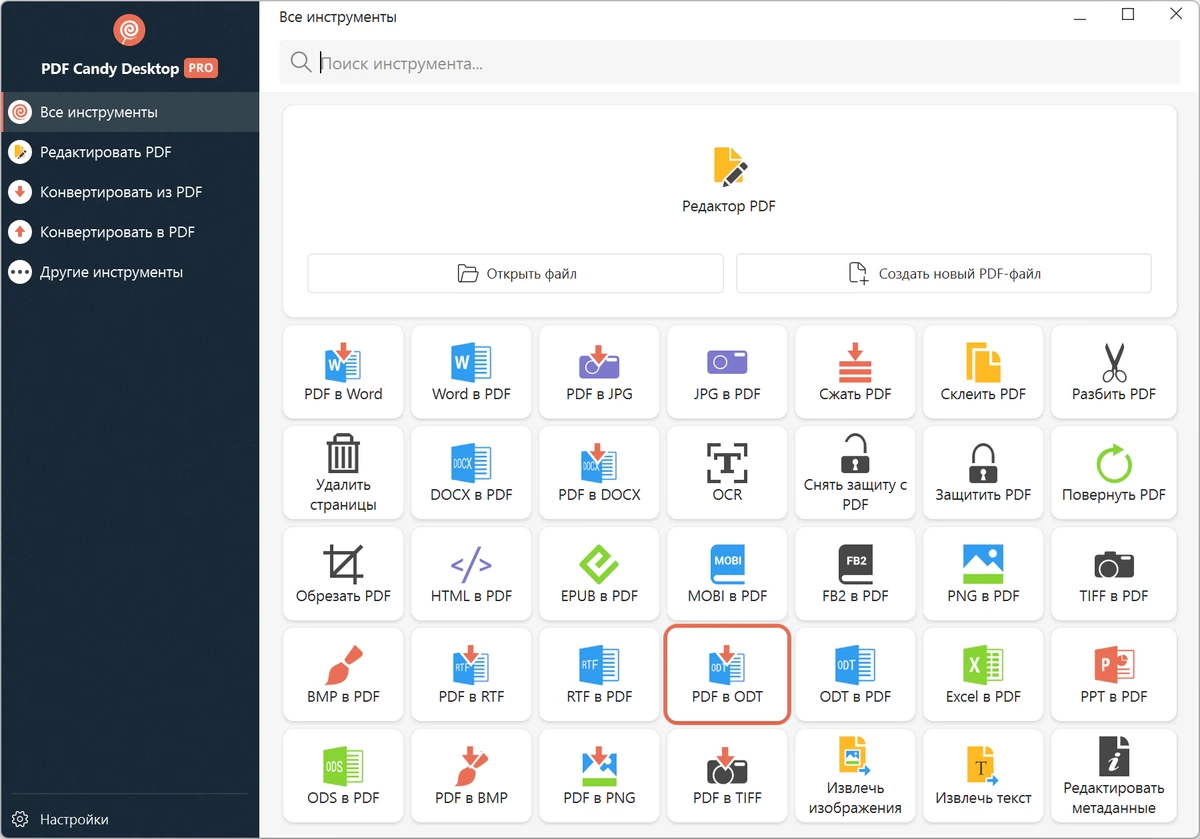Screen dimensions: 1200x839
Task: Open Конвертировать в PDF section
Action: tap(130, 232)
